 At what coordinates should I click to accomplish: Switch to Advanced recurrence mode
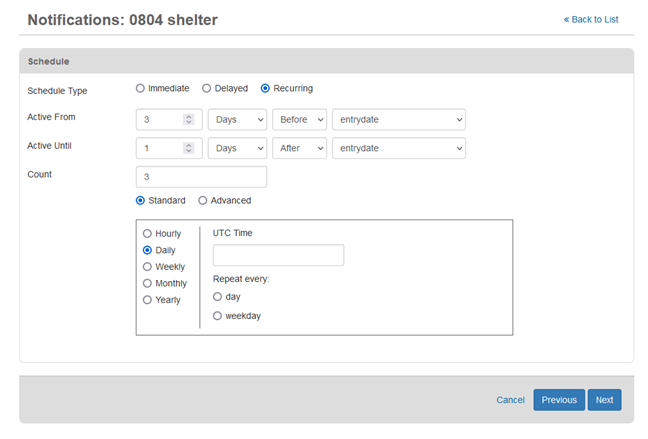pyautogui.click(x=203, y=200)
